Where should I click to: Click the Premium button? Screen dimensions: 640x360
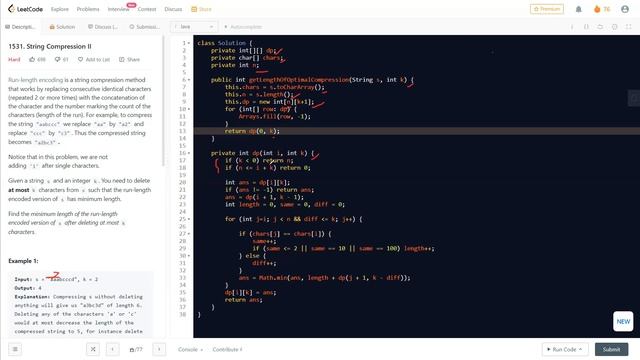547,9
